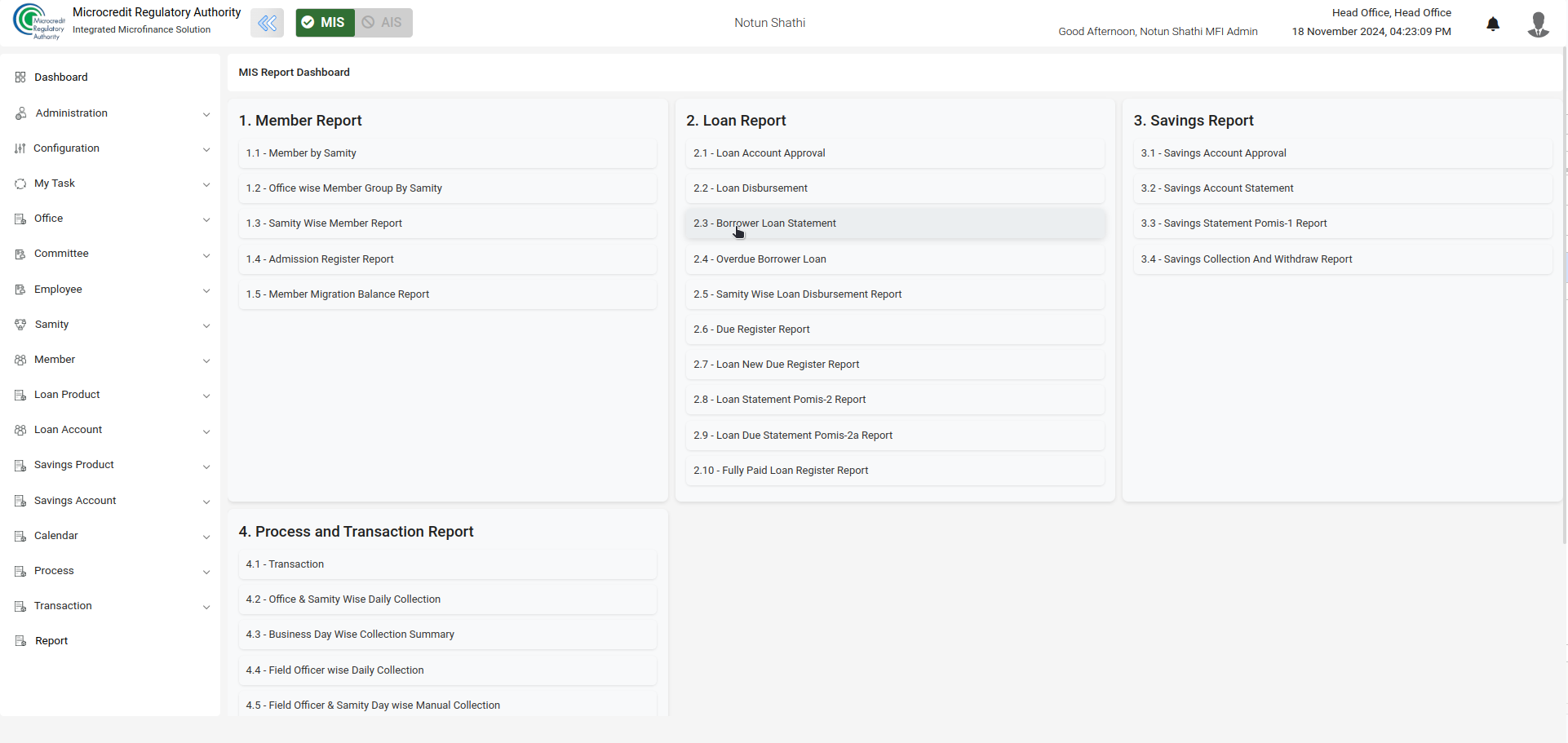
Task: Open 3.2 Savings Account Statement report
Action: pos(1342,188)
